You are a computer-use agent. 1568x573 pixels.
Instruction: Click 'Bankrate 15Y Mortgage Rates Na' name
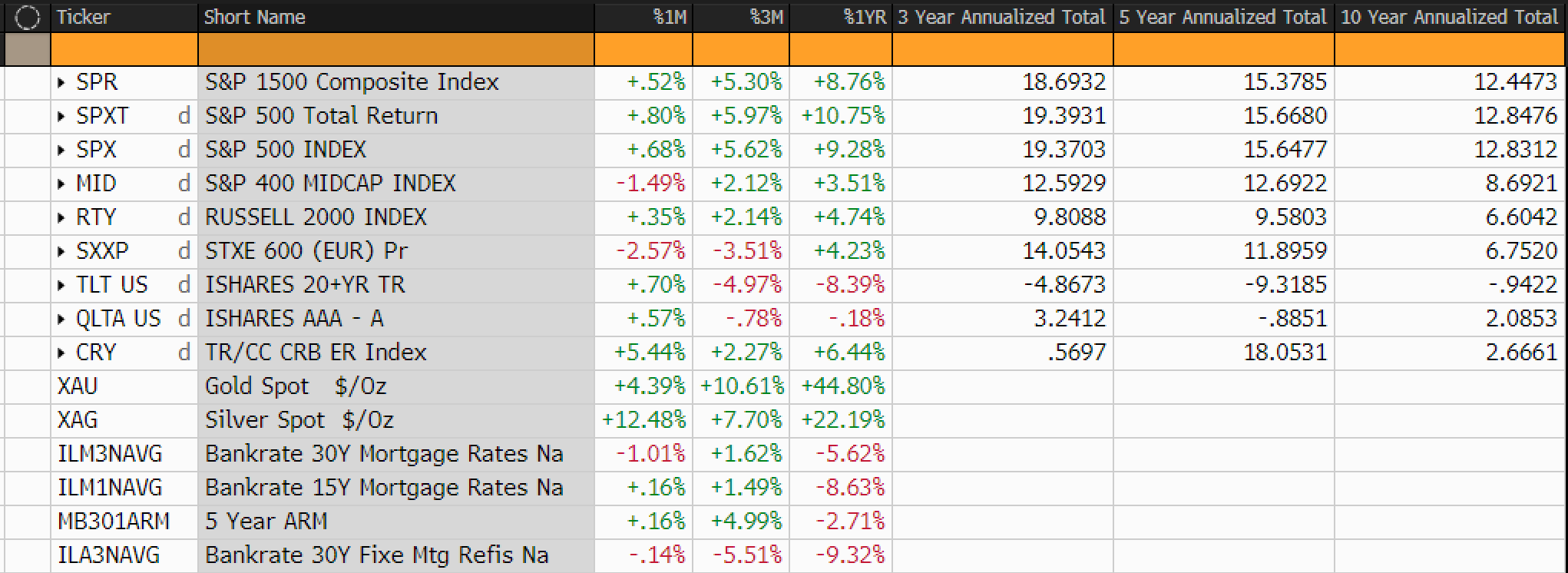(x=384, y=488)
